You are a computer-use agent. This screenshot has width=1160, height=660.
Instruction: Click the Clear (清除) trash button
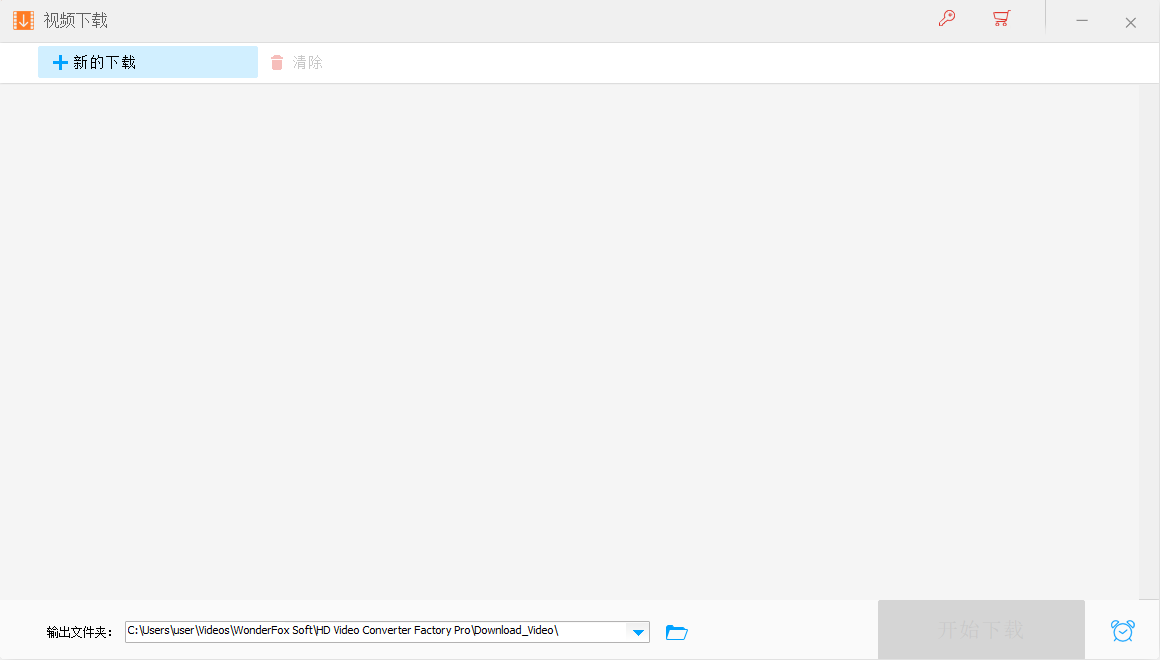pos(297,63)
